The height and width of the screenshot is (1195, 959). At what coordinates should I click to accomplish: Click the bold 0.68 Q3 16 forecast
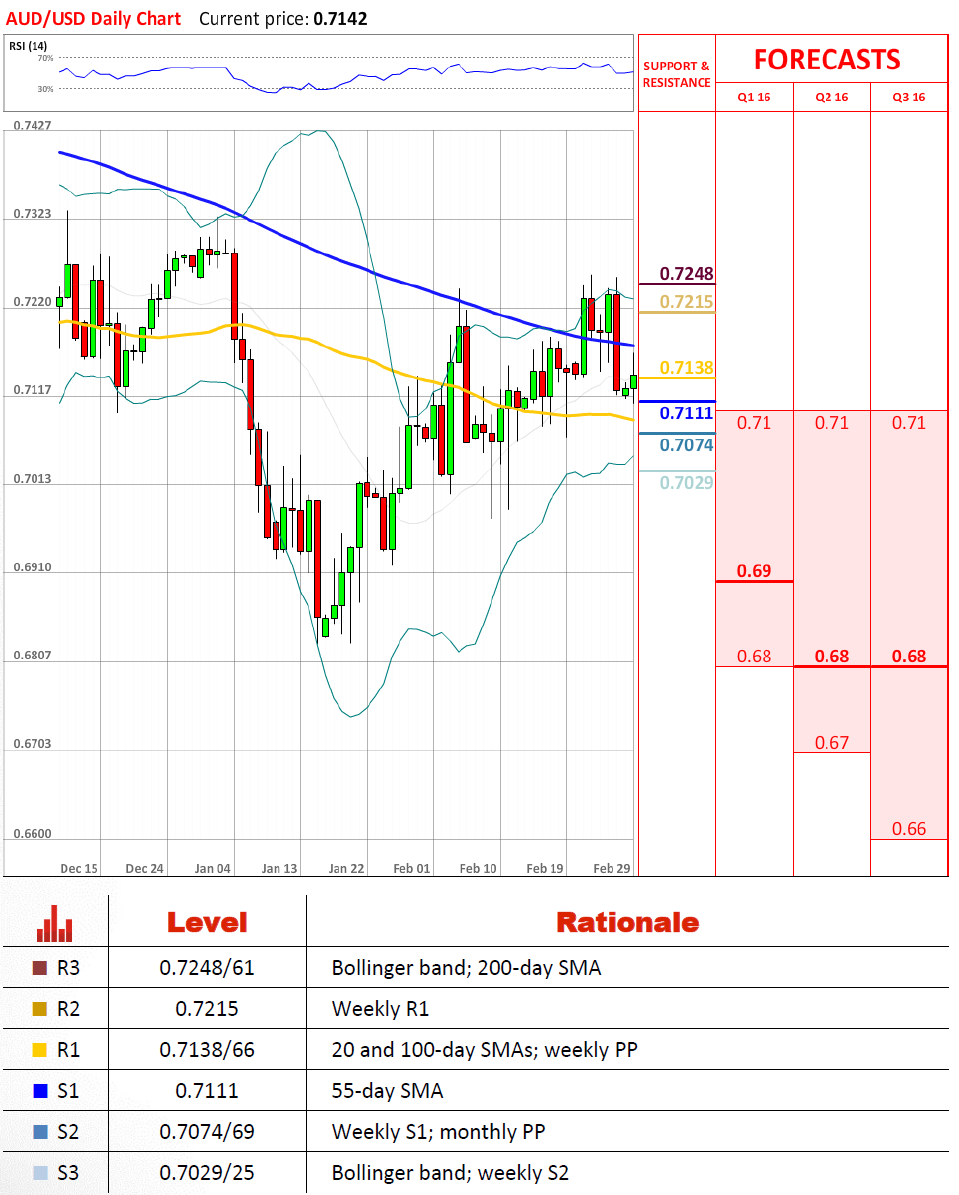click(909, 656)
